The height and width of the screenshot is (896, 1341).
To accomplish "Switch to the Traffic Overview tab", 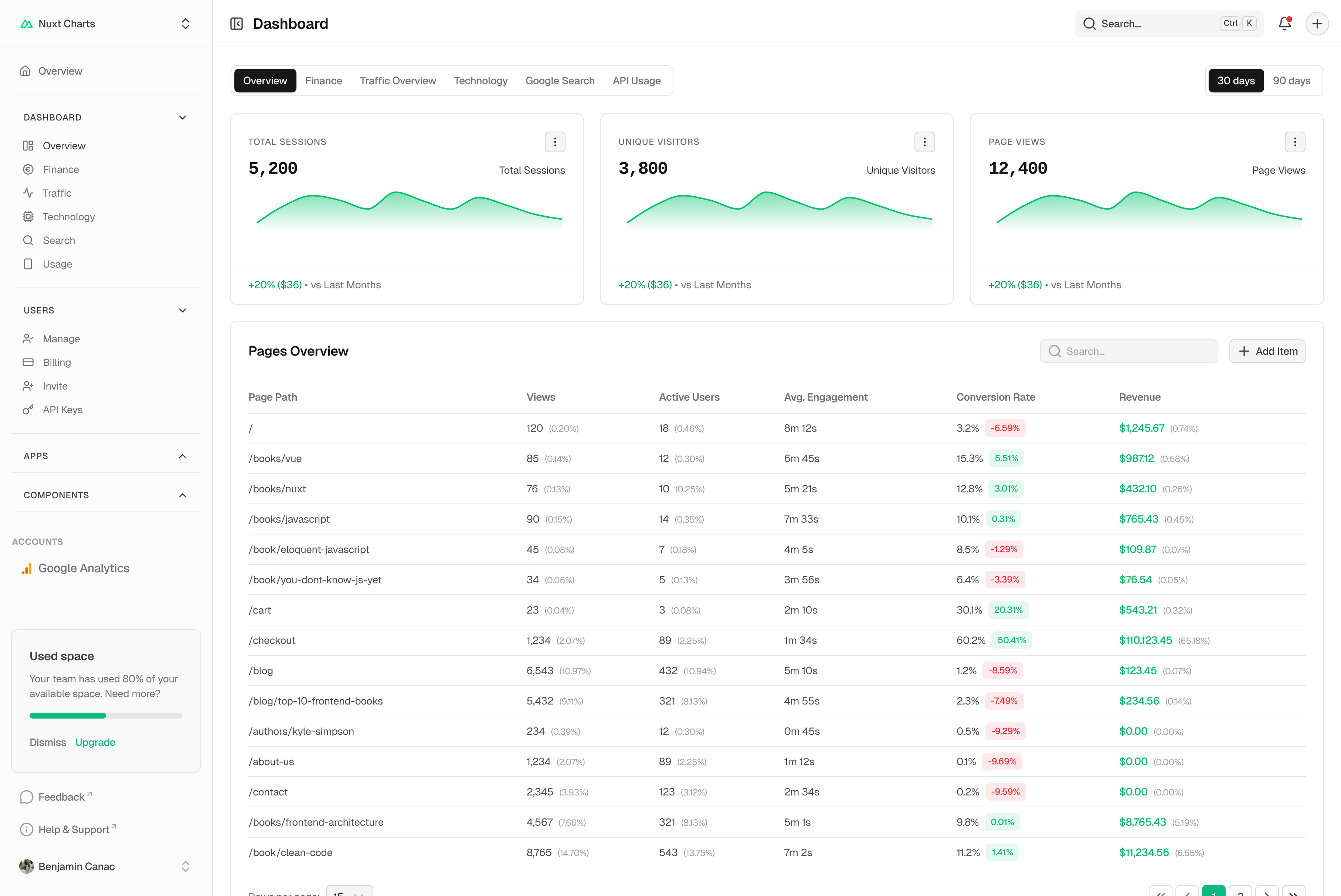I will [x=398, y=81].
